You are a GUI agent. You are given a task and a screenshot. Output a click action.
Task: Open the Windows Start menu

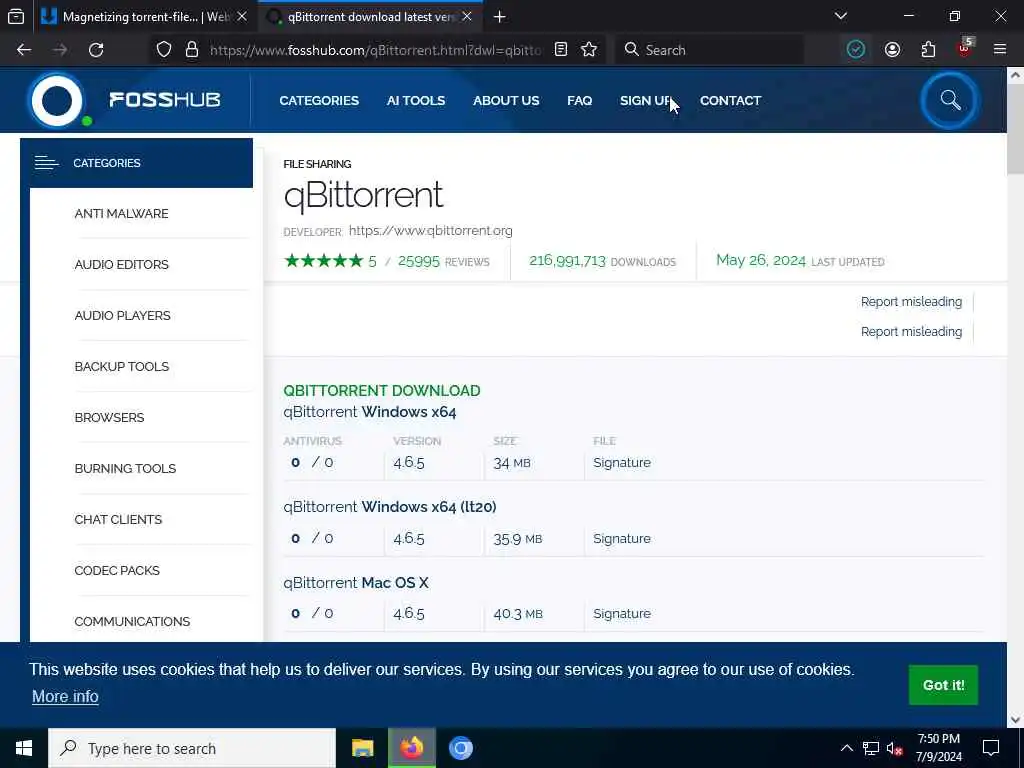pyautogui.click(x=24, y=748)
